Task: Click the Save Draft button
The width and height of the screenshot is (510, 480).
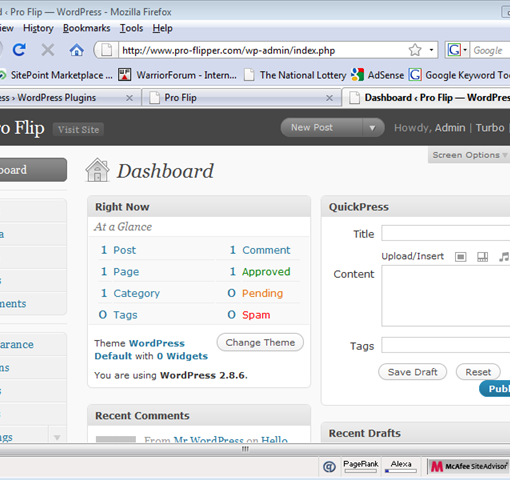Action: (412, 372)
